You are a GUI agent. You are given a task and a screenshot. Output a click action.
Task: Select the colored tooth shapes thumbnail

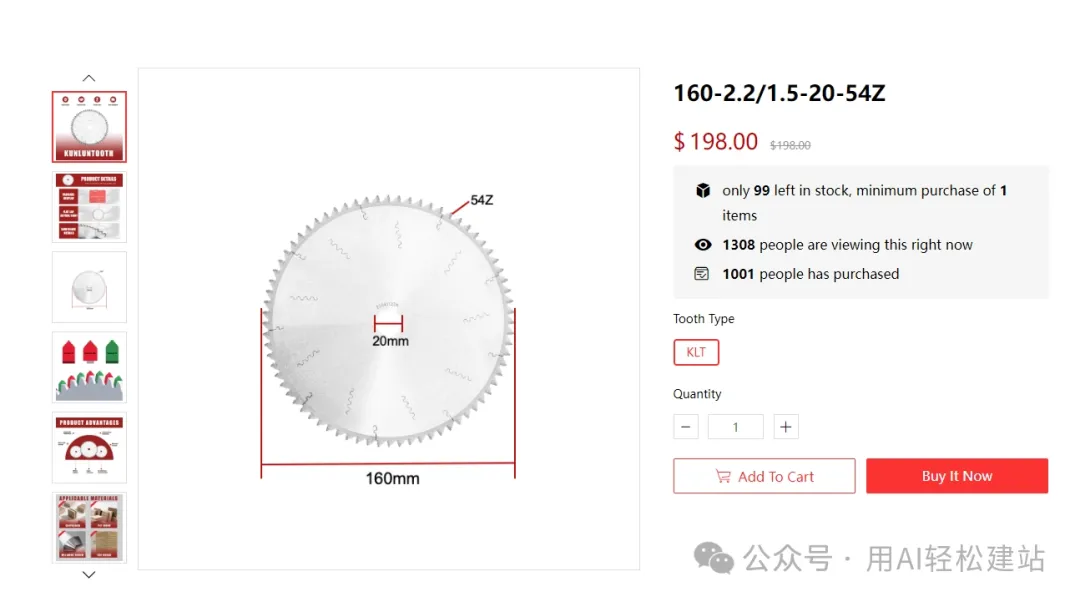tap(89, 367)
